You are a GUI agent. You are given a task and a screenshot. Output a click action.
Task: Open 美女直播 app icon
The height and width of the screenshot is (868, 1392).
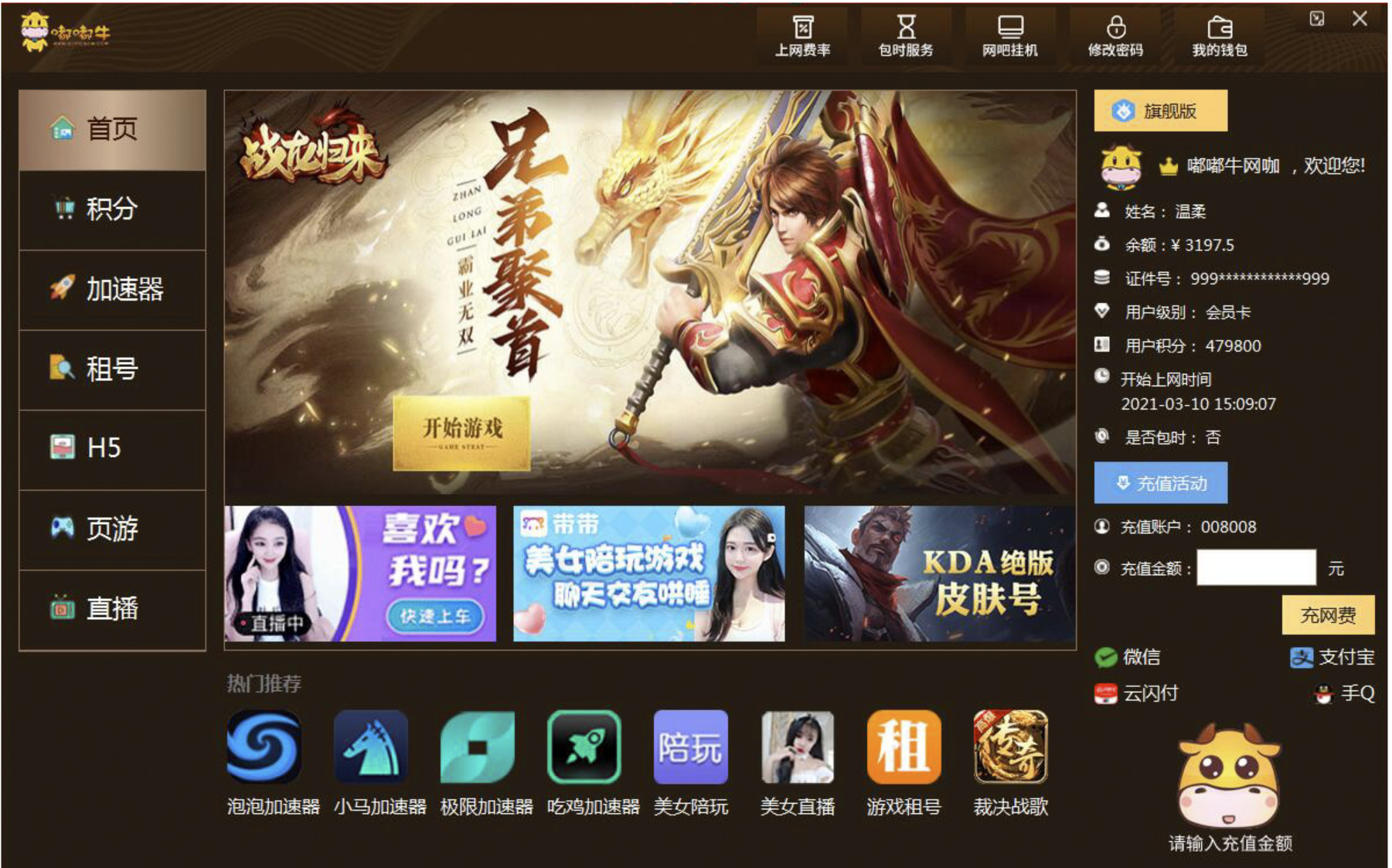click(798, 747)
